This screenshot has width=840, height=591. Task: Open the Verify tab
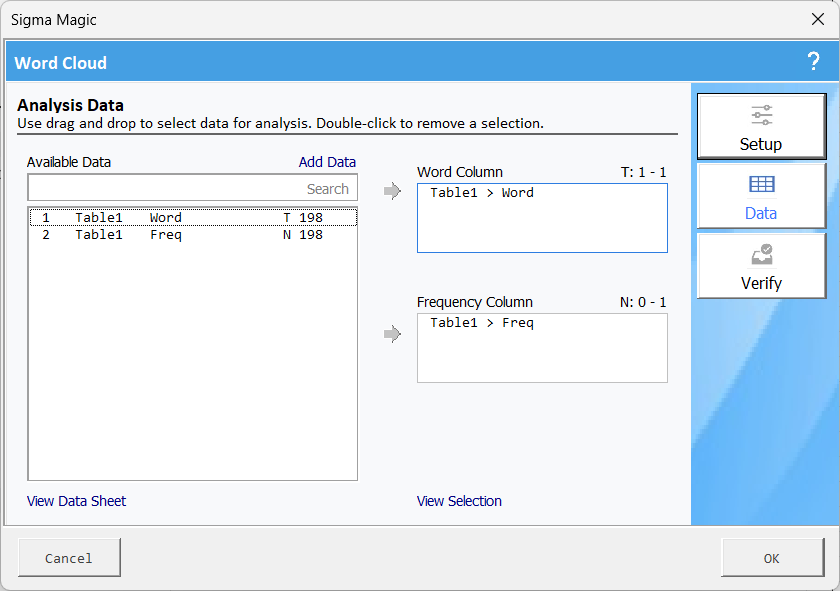(761, 266)
